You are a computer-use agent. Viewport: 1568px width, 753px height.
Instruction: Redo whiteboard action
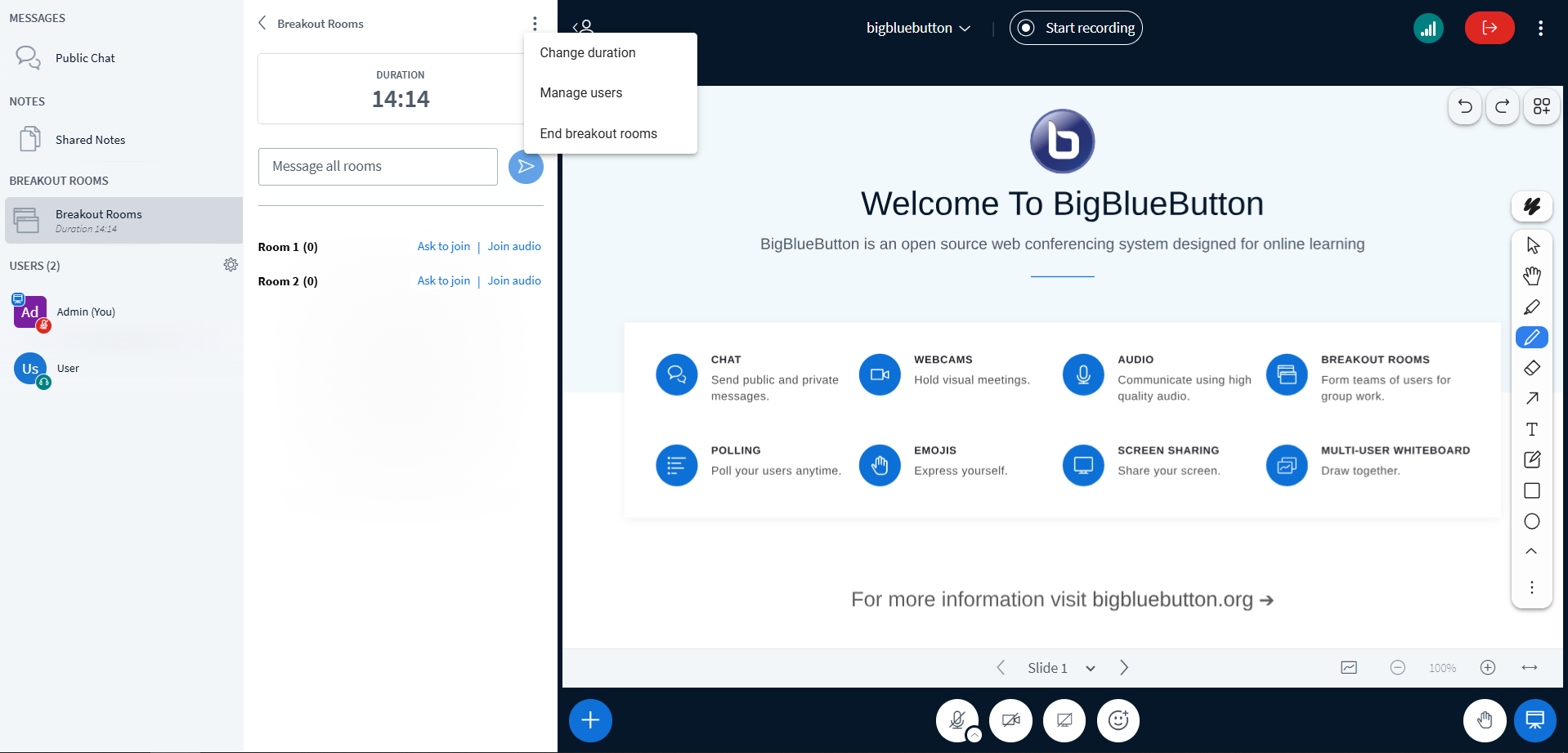1503,106
